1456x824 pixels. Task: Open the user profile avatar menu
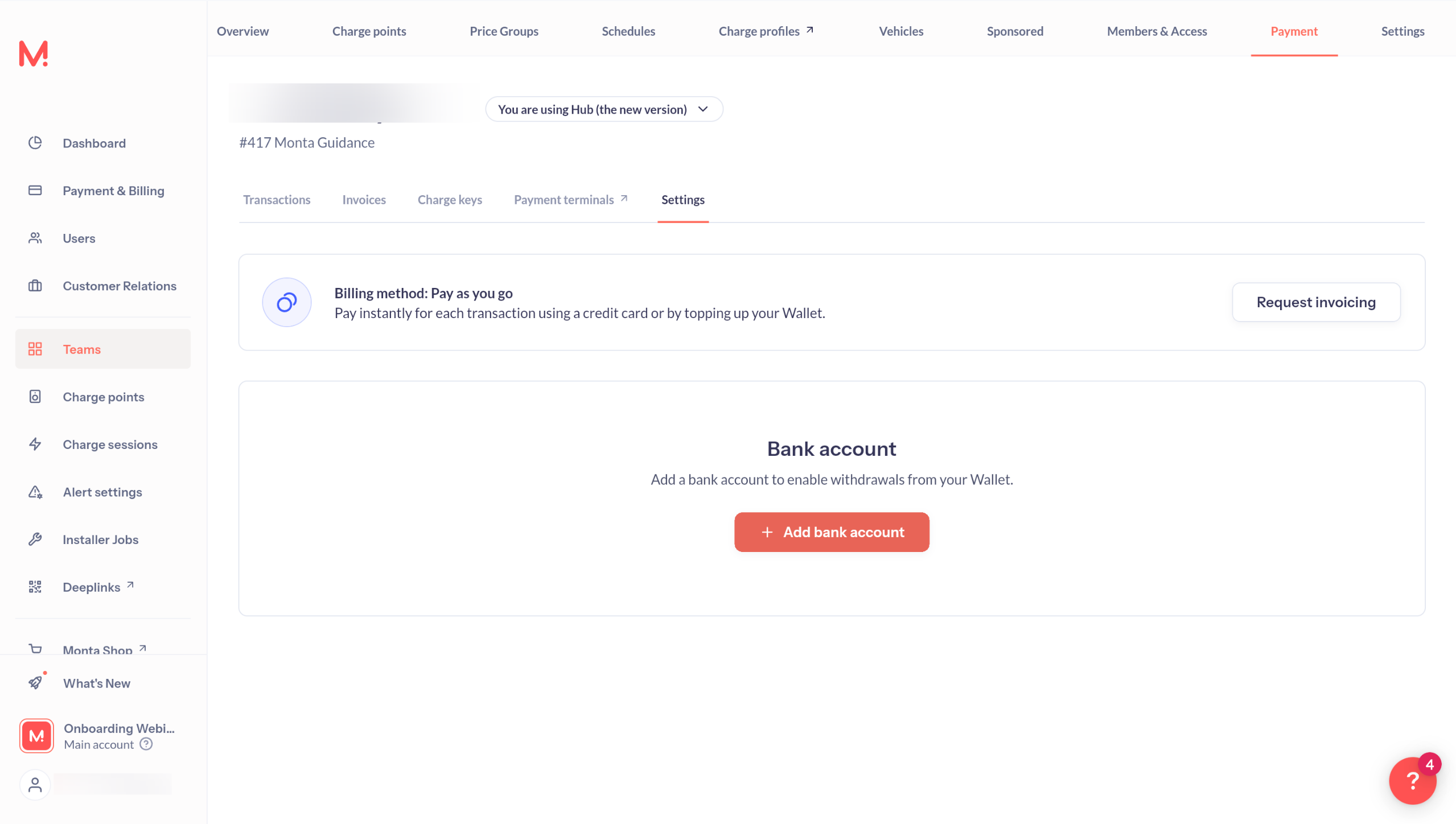coord(35,785)
